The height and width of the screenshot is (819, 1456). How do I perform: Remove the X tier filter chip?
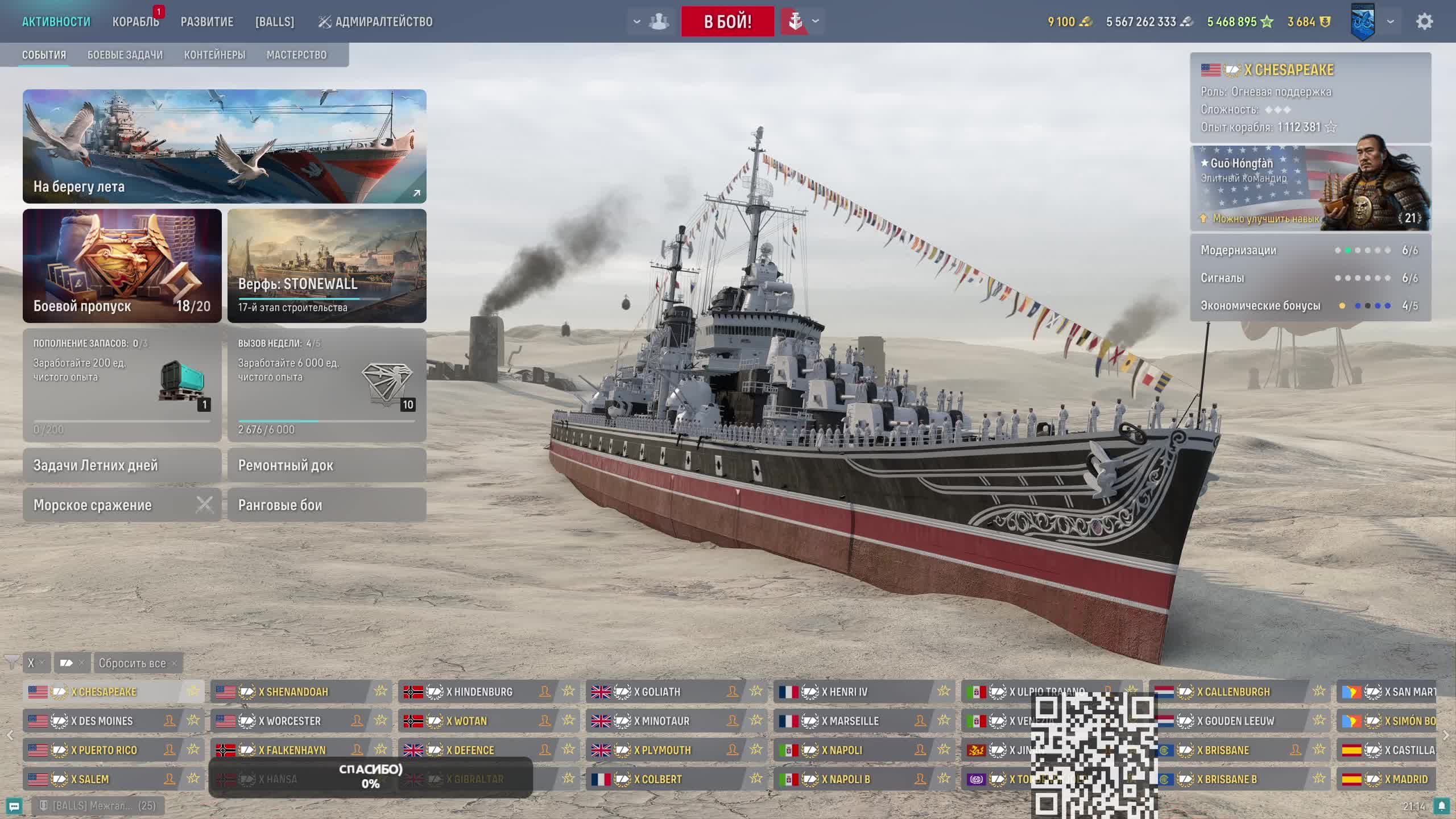click(42, 663)
